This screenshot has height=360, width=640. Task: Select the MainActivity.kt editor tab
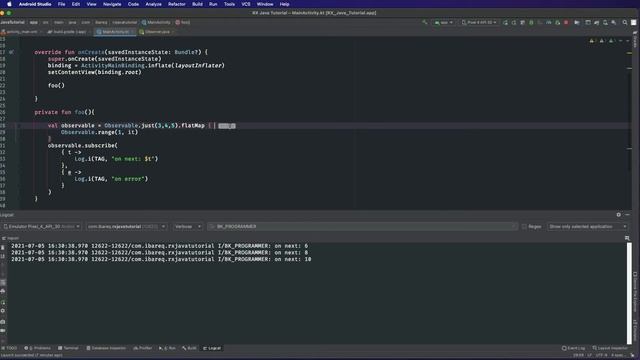[115, 32]
